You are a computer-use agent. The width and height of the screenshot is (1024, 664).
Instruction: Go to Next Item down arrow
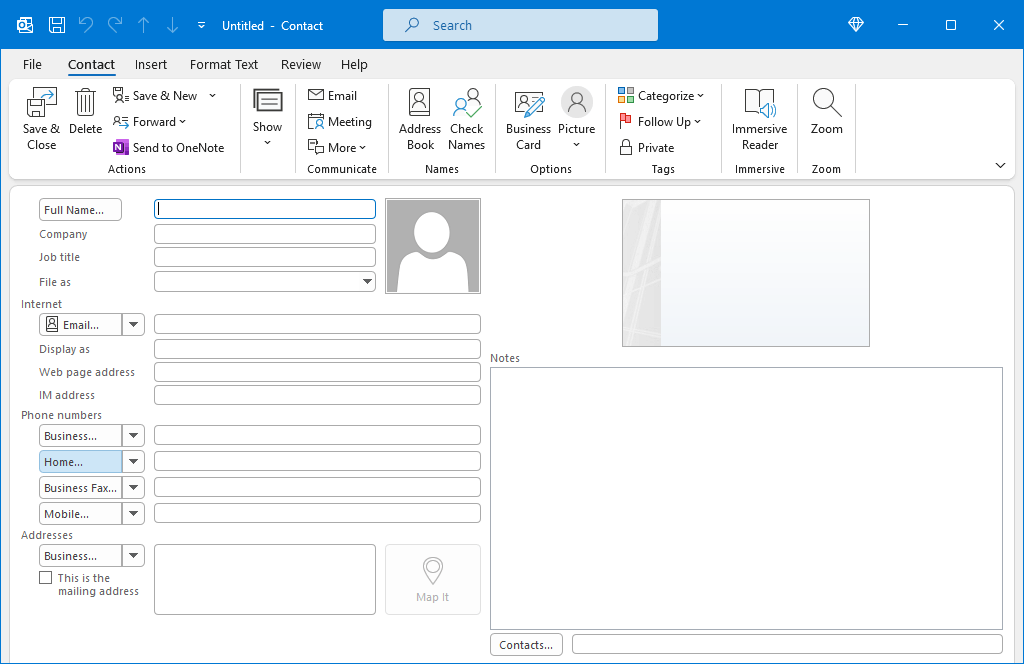(172, 25)
